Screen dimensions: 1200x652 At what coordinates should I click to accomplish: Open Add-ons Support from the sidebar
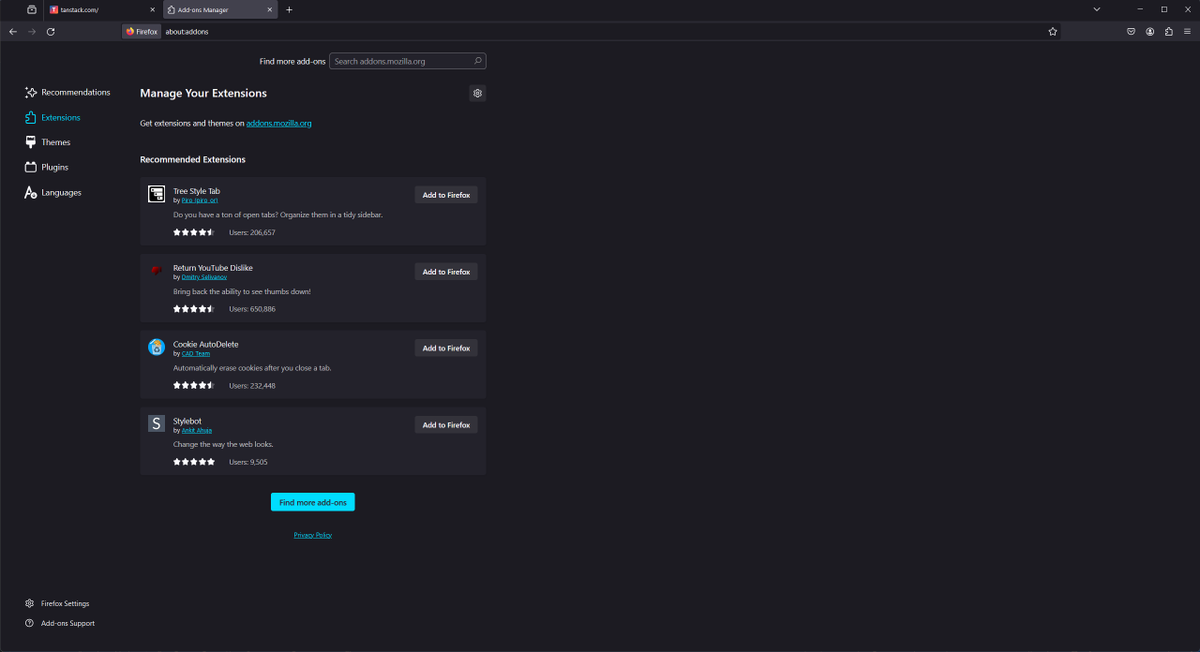click(60, 623)
